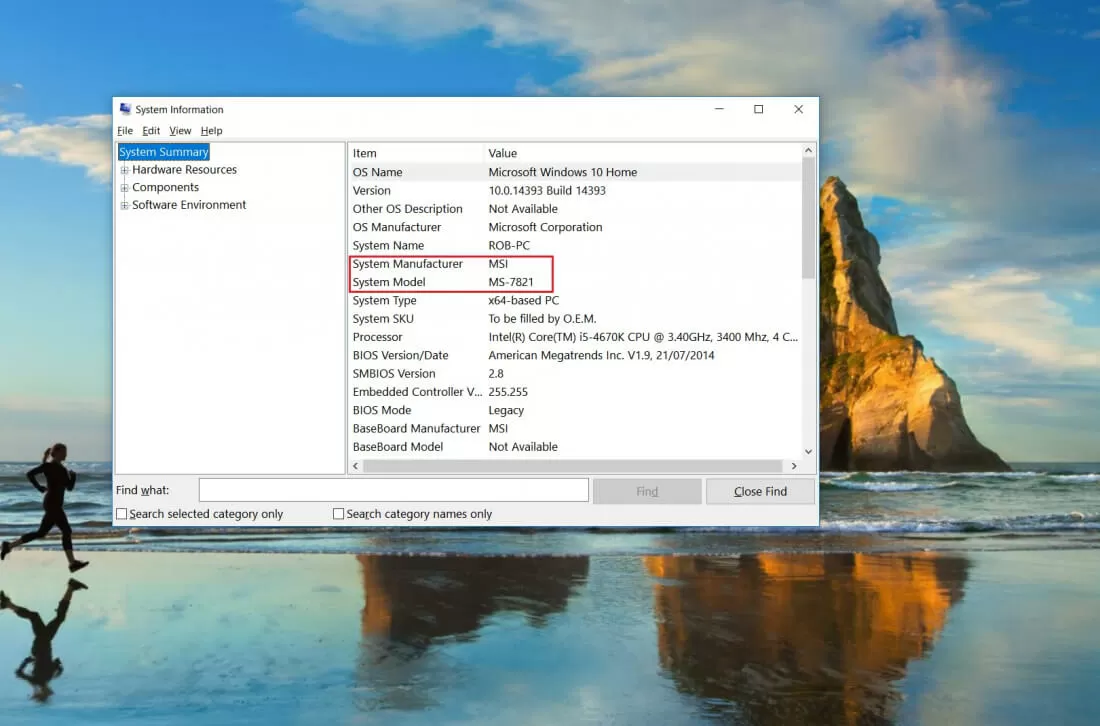Select the OS Name row
The image size is (1100, 726).
[x=575, y=172]
